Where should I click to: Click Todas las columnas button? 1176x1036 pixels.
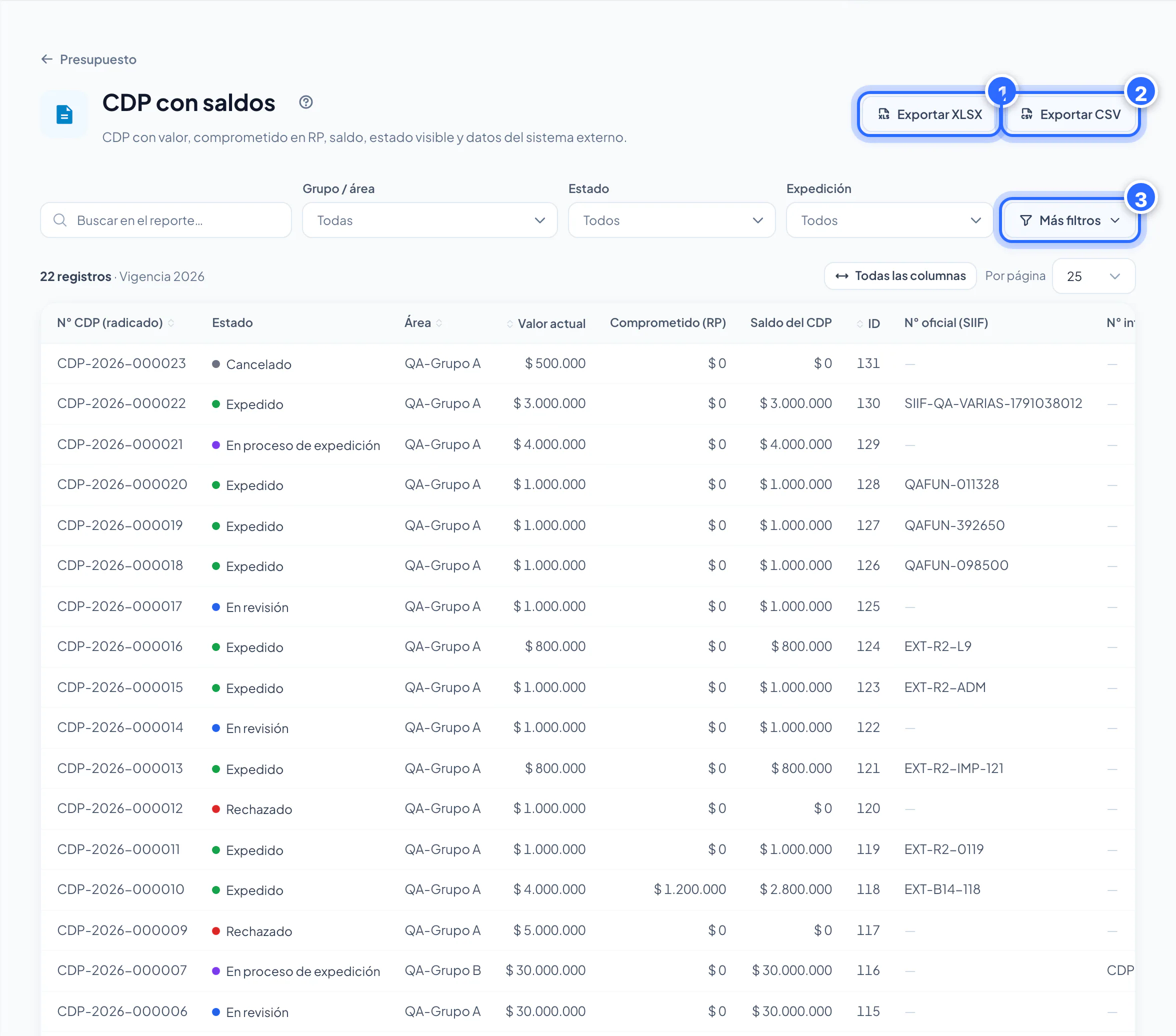click(900, 276)
